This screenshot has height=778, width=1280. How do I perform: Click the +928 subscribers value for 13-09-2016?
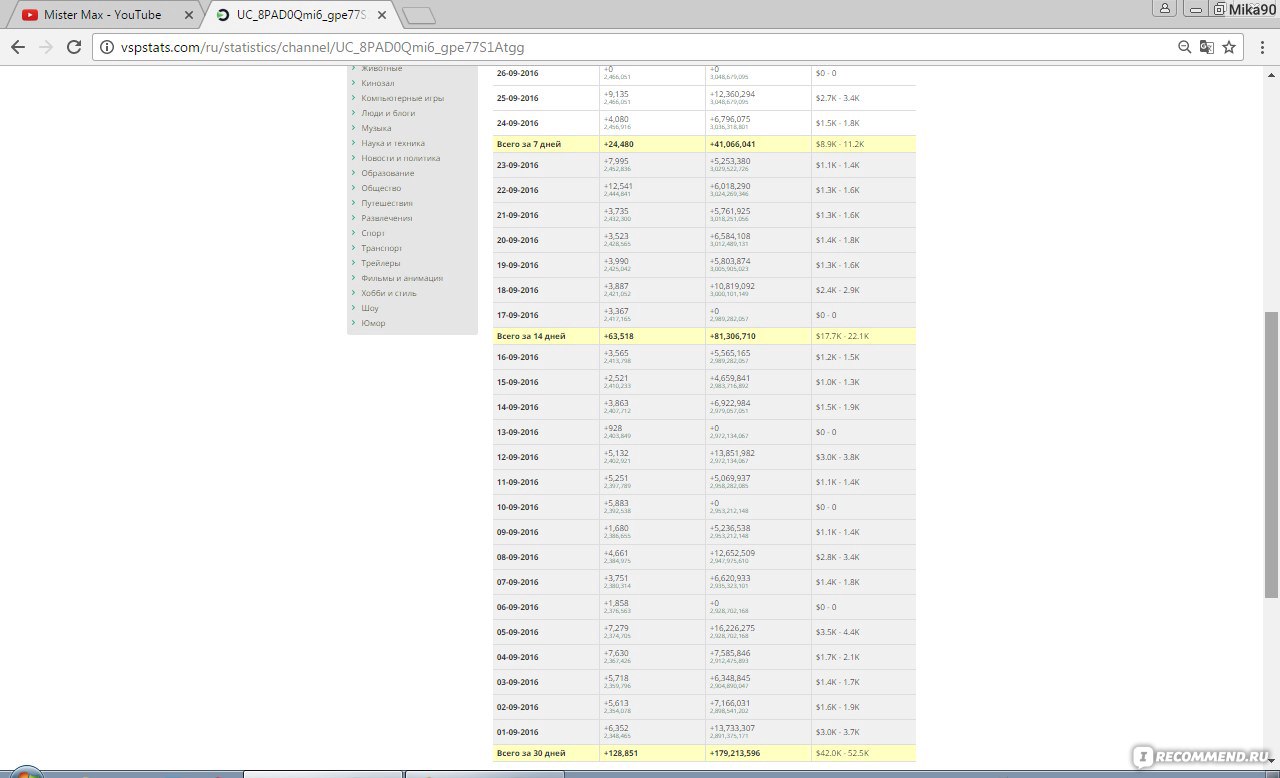pyautogui.click(x=613, y=428)
